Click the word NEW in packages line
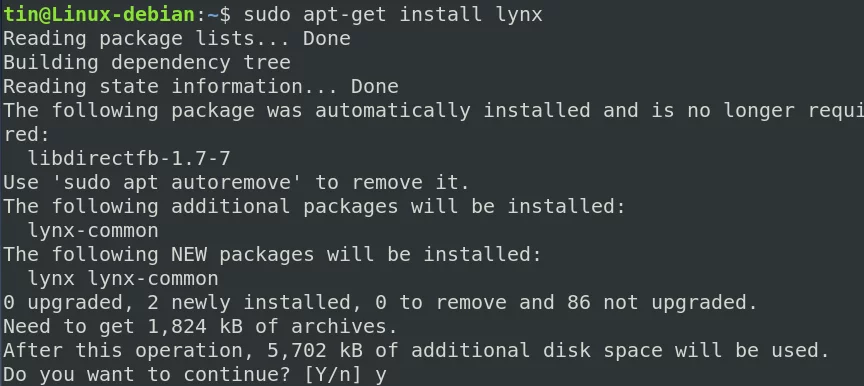The image size is (864, 386). pyautogui.click(x=189, y=254)
